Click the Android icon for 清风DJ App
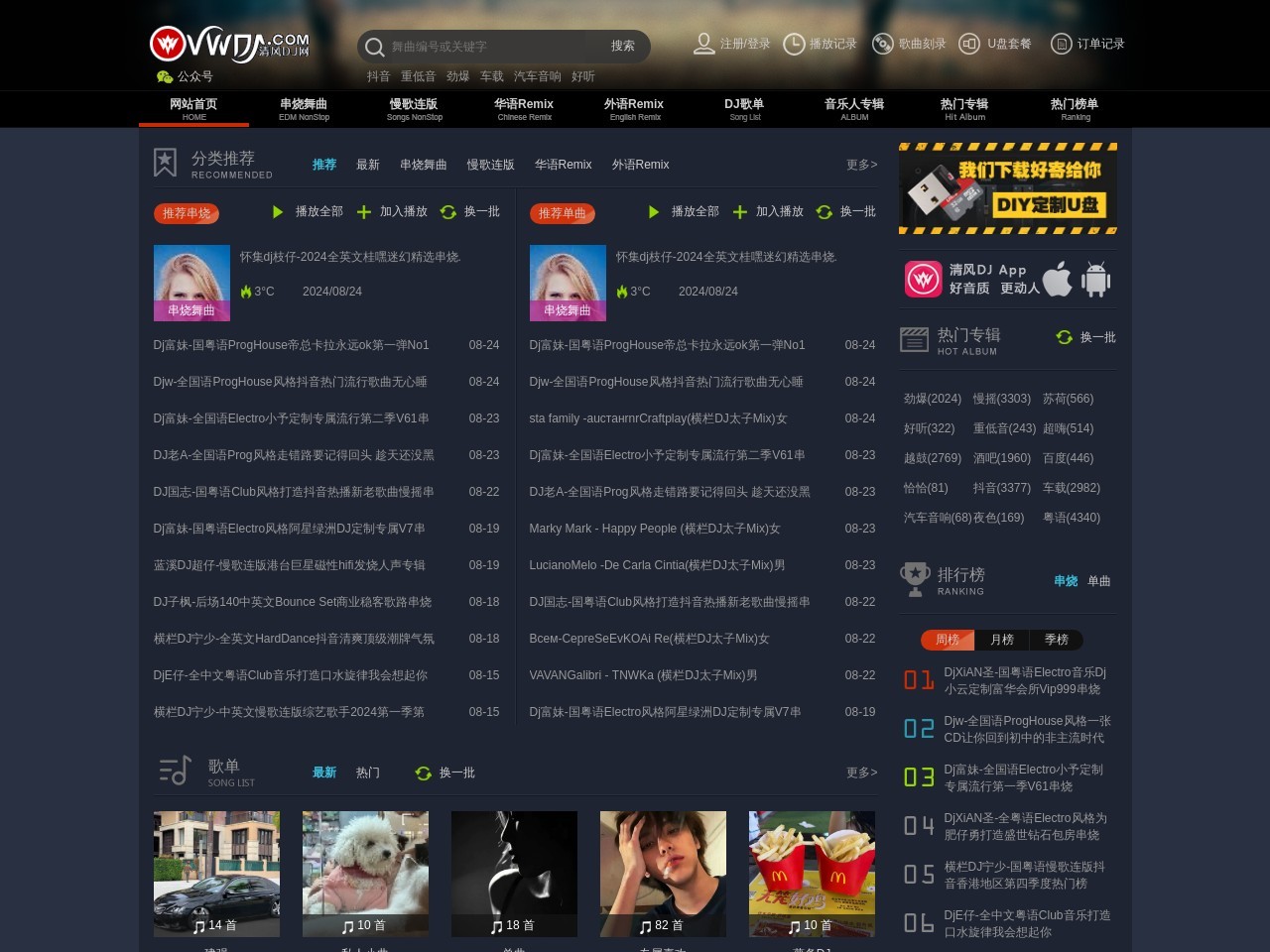The height and width of the screenshot is (952, 1270). 1094,279
